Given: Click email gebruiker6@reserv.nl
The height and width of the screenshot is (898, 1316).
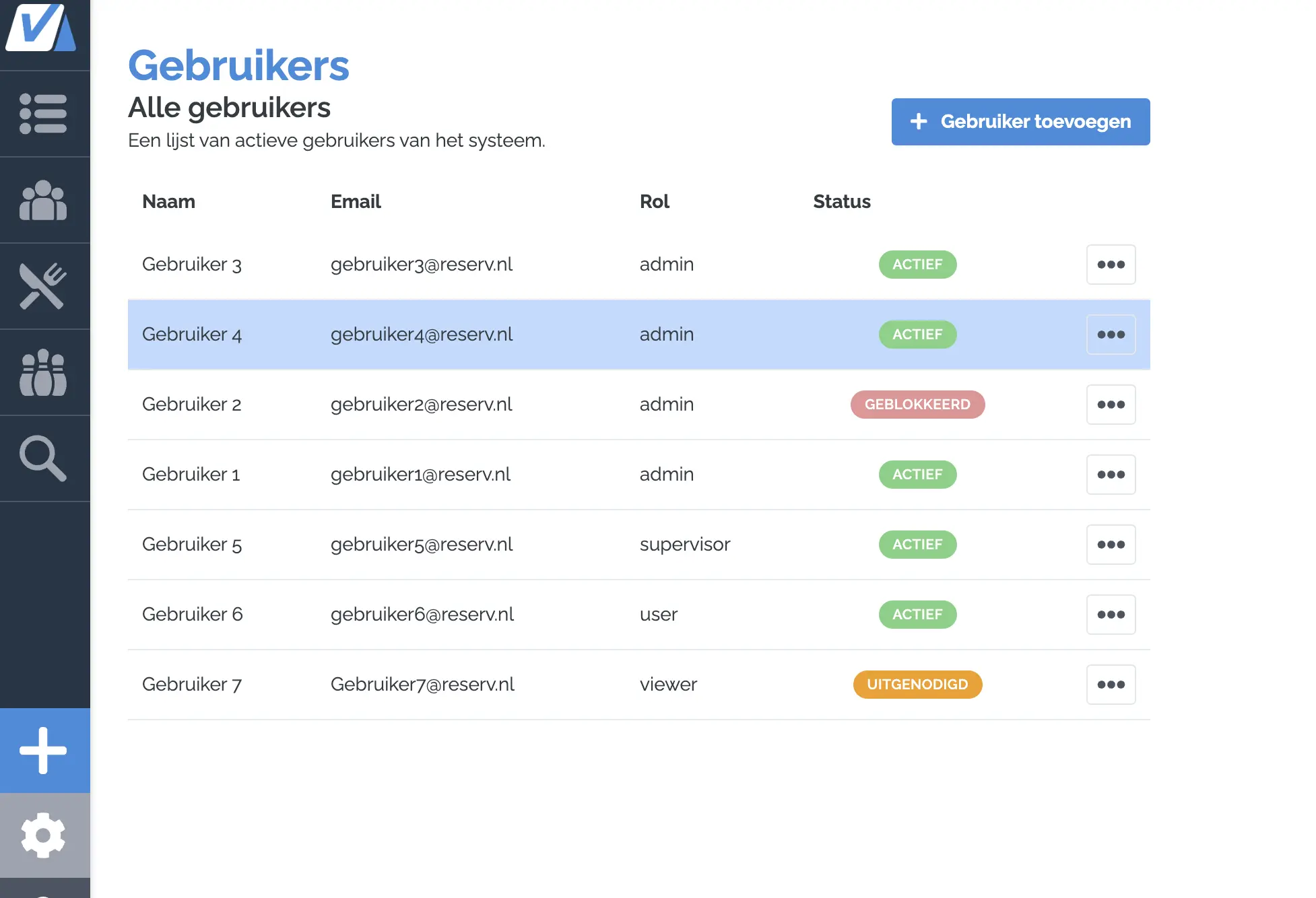Looking at the screenshot, I should pyautogui.click(x=422, y=615).
